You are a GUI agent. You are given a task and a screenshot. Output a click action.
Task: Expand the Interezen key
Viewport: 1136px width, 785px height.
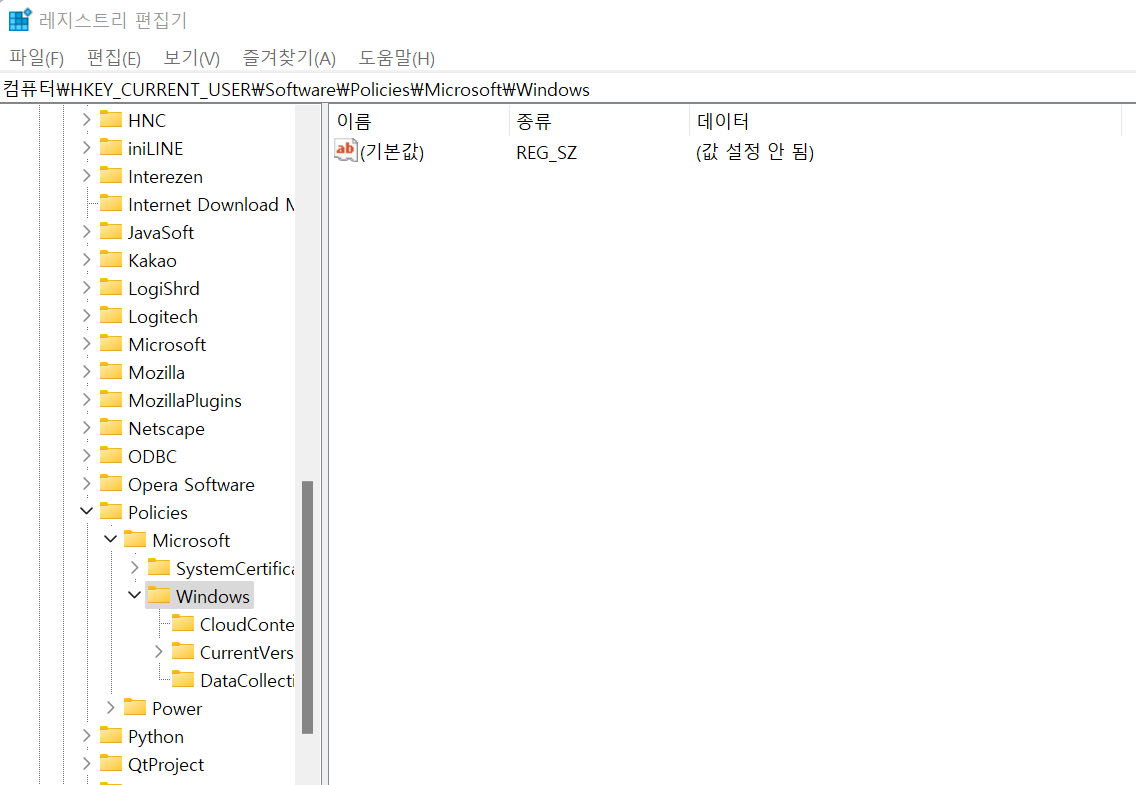coord(86,176)
